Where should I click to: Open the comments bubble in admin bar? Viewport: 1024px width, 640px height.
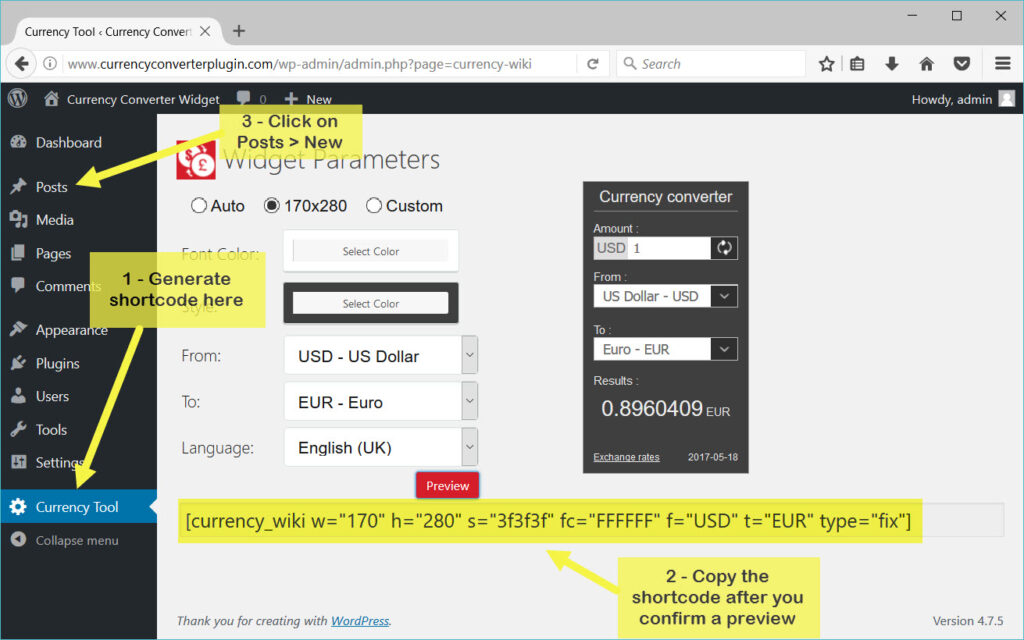pos(244,98)
